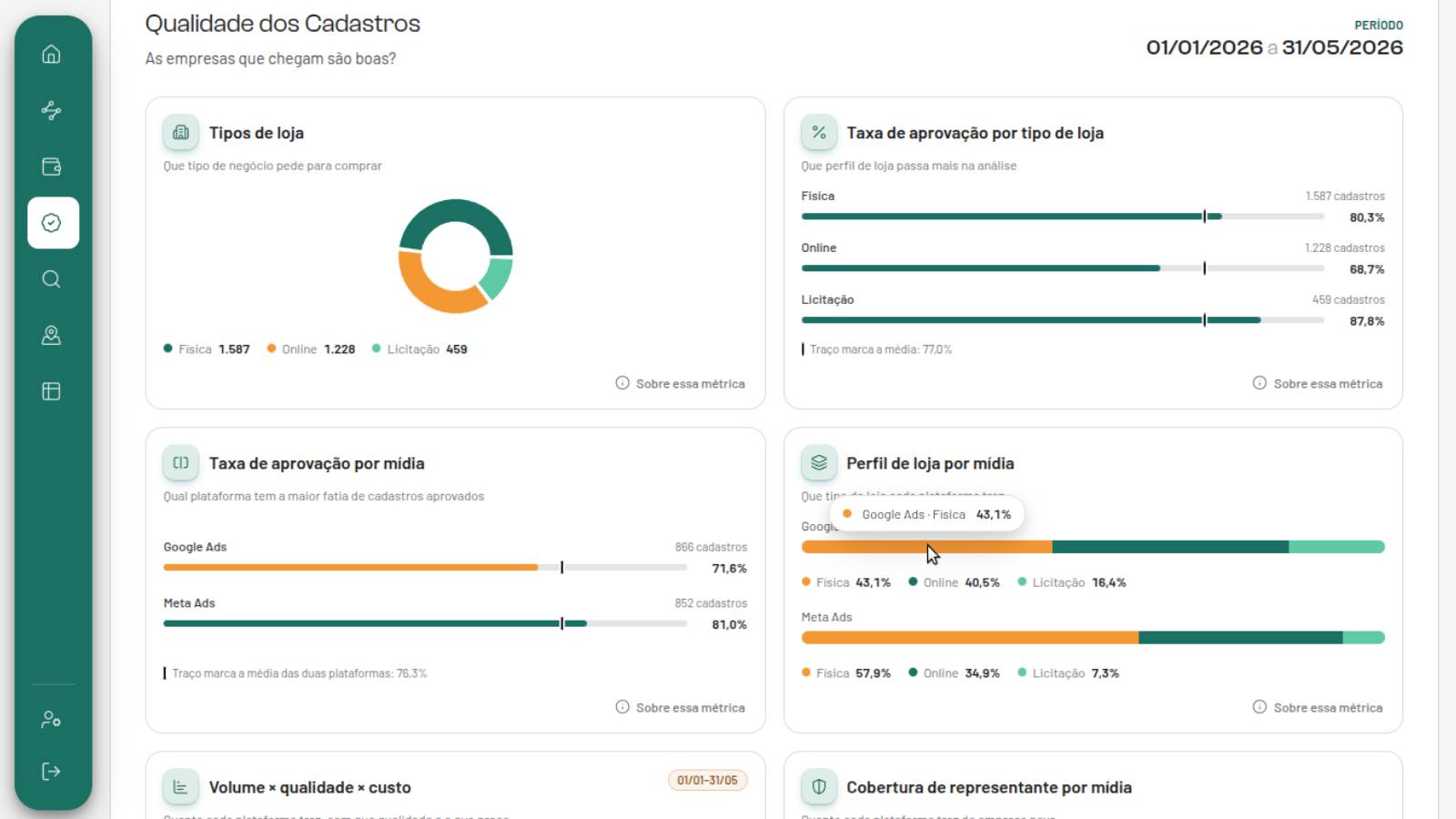Screen dimensions: 1456x819
Task: Click the Online 1.228 legend item
Action: pyautogui.click(x=311, y=349)
